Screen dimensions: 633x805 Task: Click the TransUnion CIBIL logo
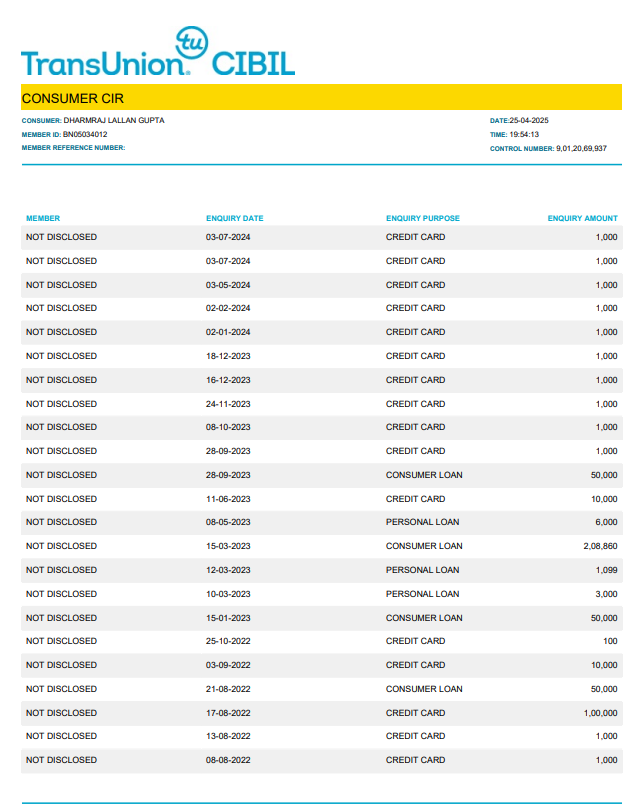pos(158,51)
